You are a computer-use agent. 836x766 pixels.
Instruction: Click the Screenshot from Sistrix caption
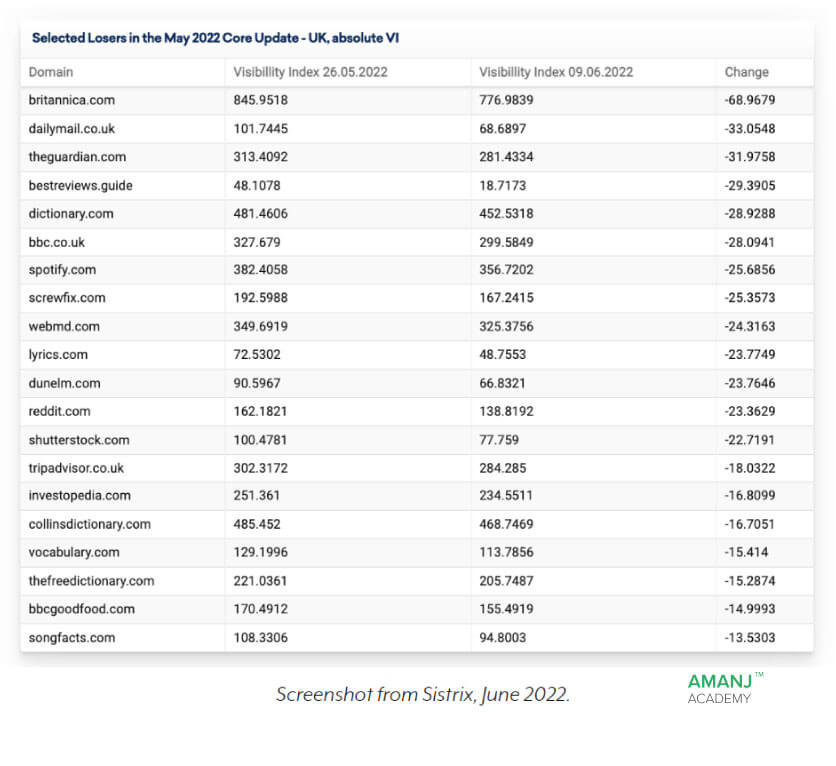(x=423, y=694)
